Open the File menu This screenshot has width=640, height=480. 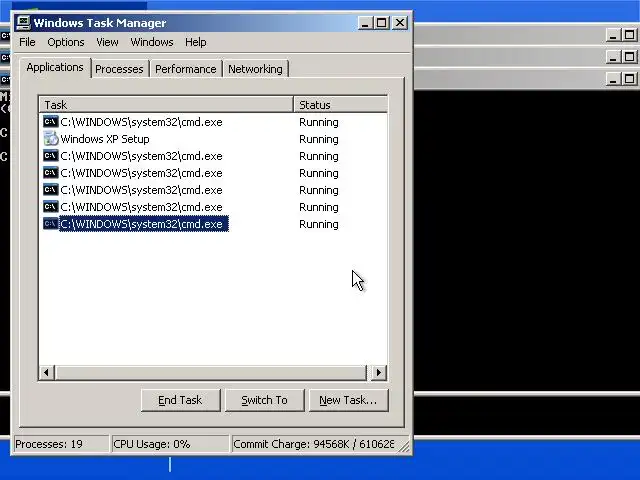[x=27, y=42]
